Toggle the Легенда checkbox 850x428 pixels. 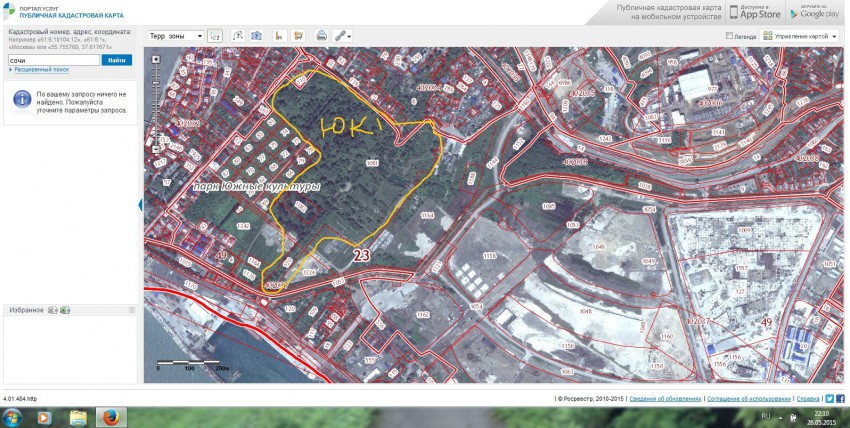click(x=730, y=36)
